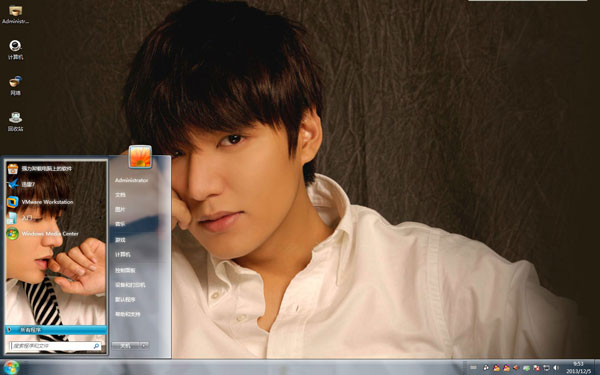600x375 pixels.
Task: Open 音乐 (Music) from Start menu
Action: pos(121,224)
